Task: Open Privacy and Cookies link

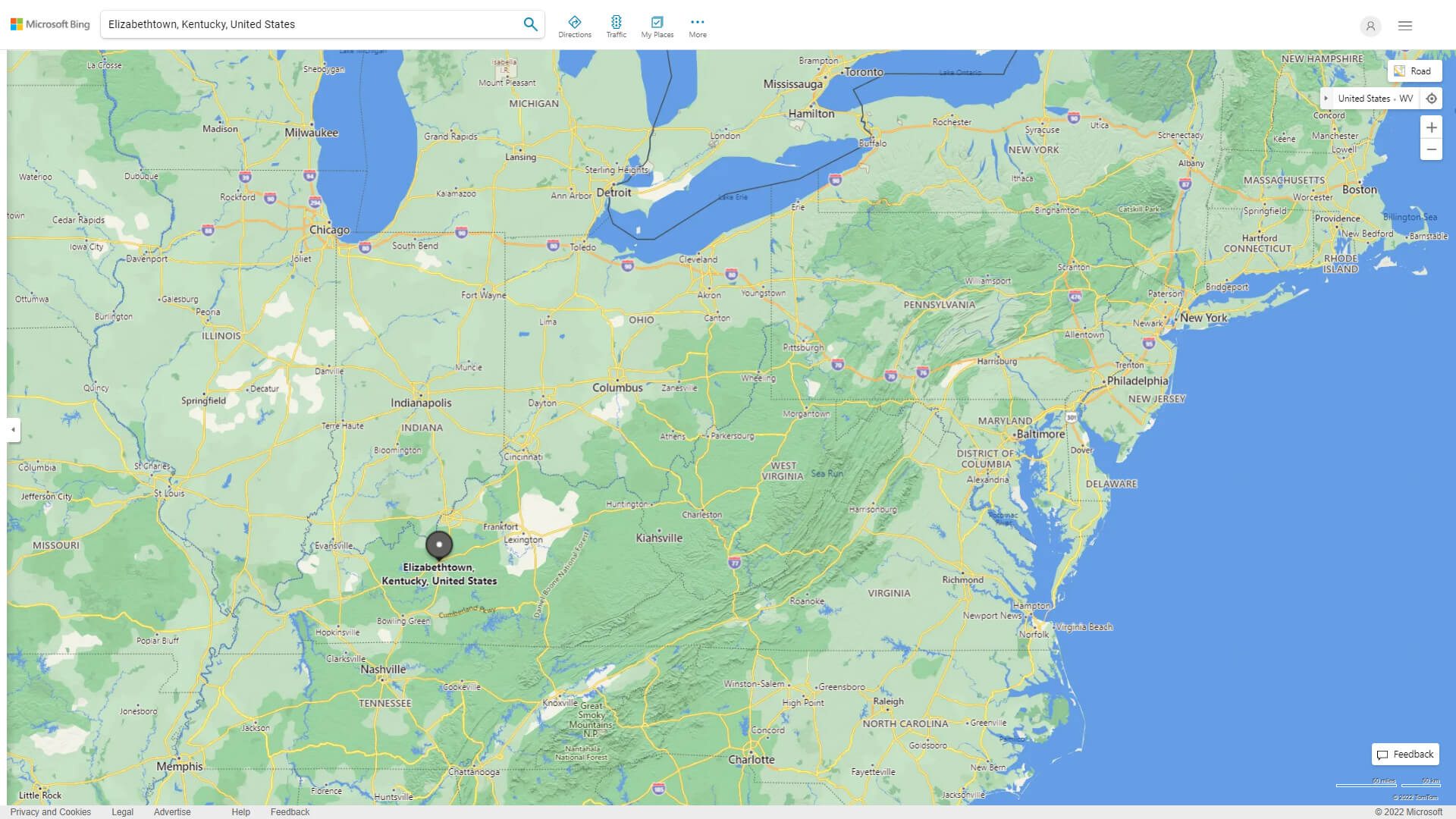Action: pyautogui.click(x=50, y=811)
